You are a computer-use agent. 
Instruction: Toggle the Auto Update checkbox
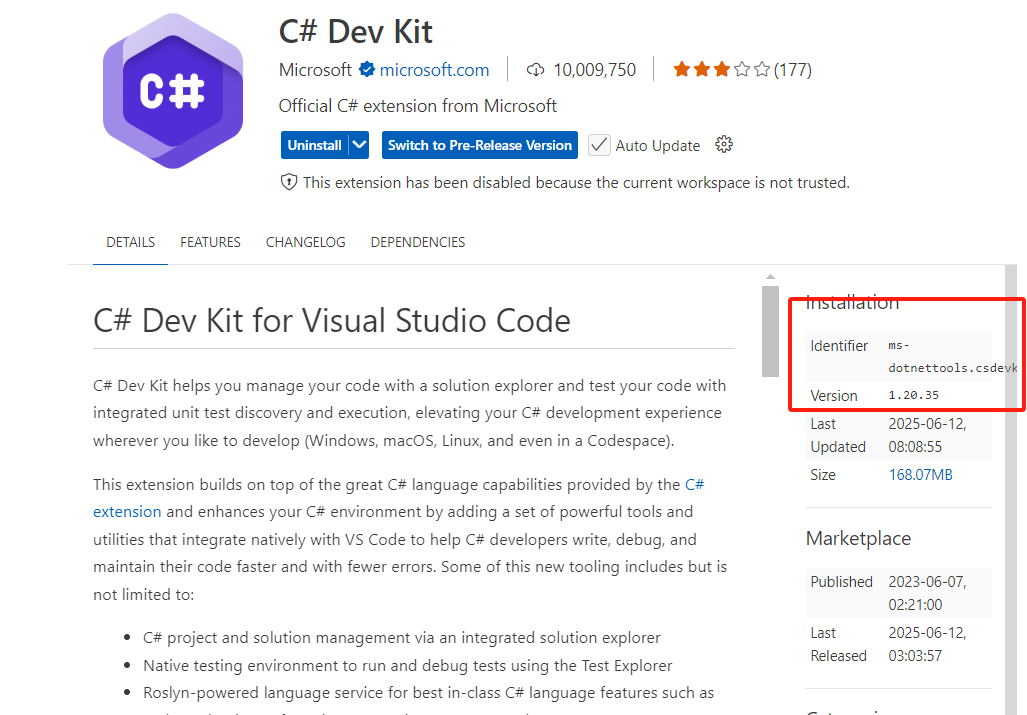pos(599,145)
